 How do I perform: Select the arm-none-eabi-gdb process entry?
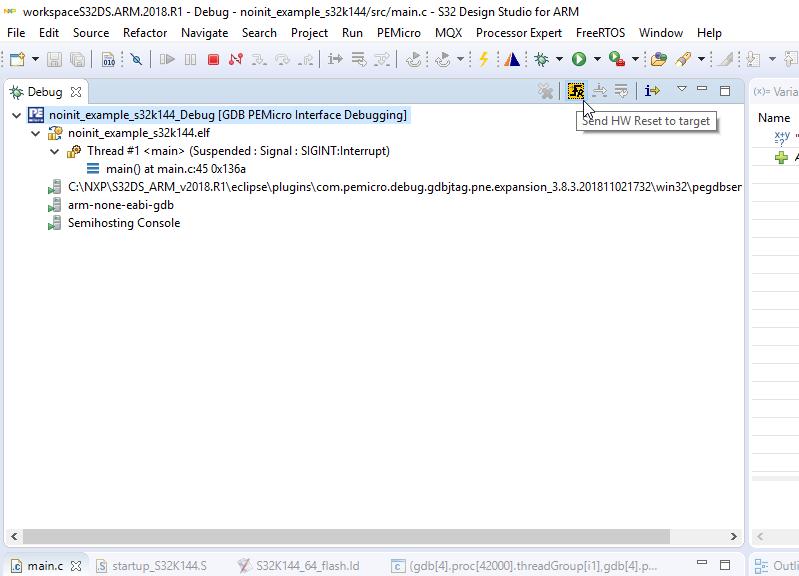tap(121, 205)
